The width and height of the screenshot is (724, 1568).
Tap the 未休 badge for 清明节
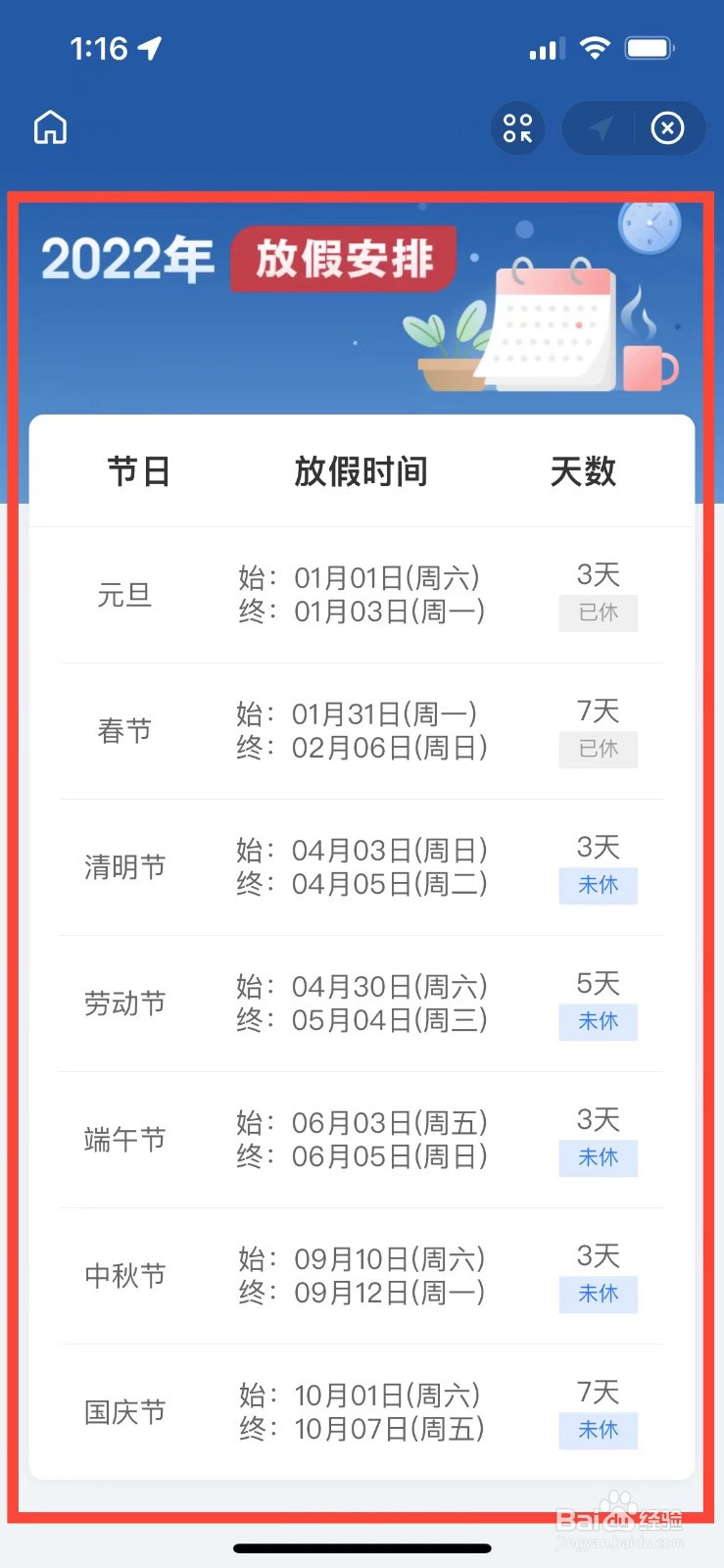point(598,885)
